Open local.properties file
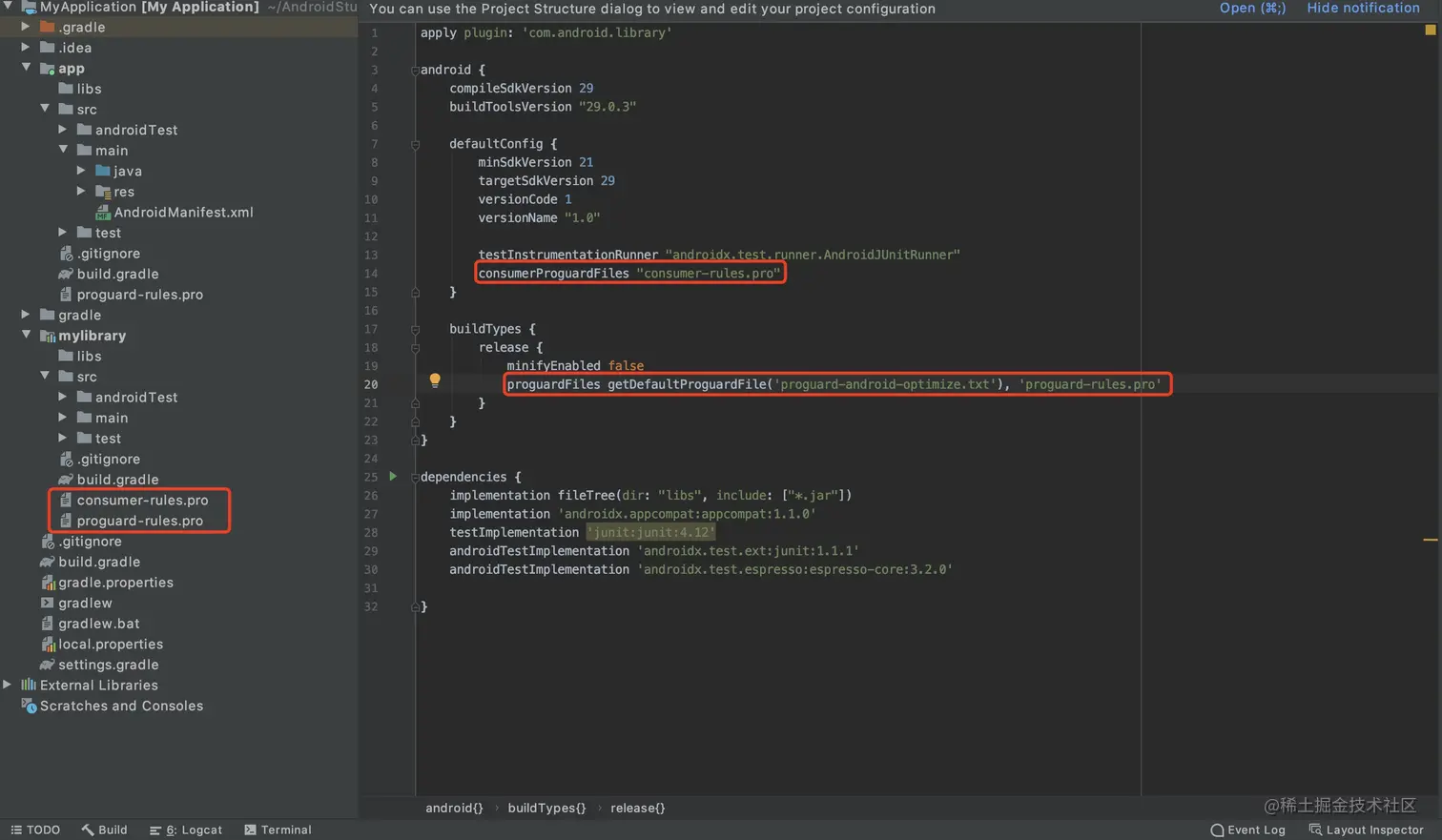 click(111, 644)
